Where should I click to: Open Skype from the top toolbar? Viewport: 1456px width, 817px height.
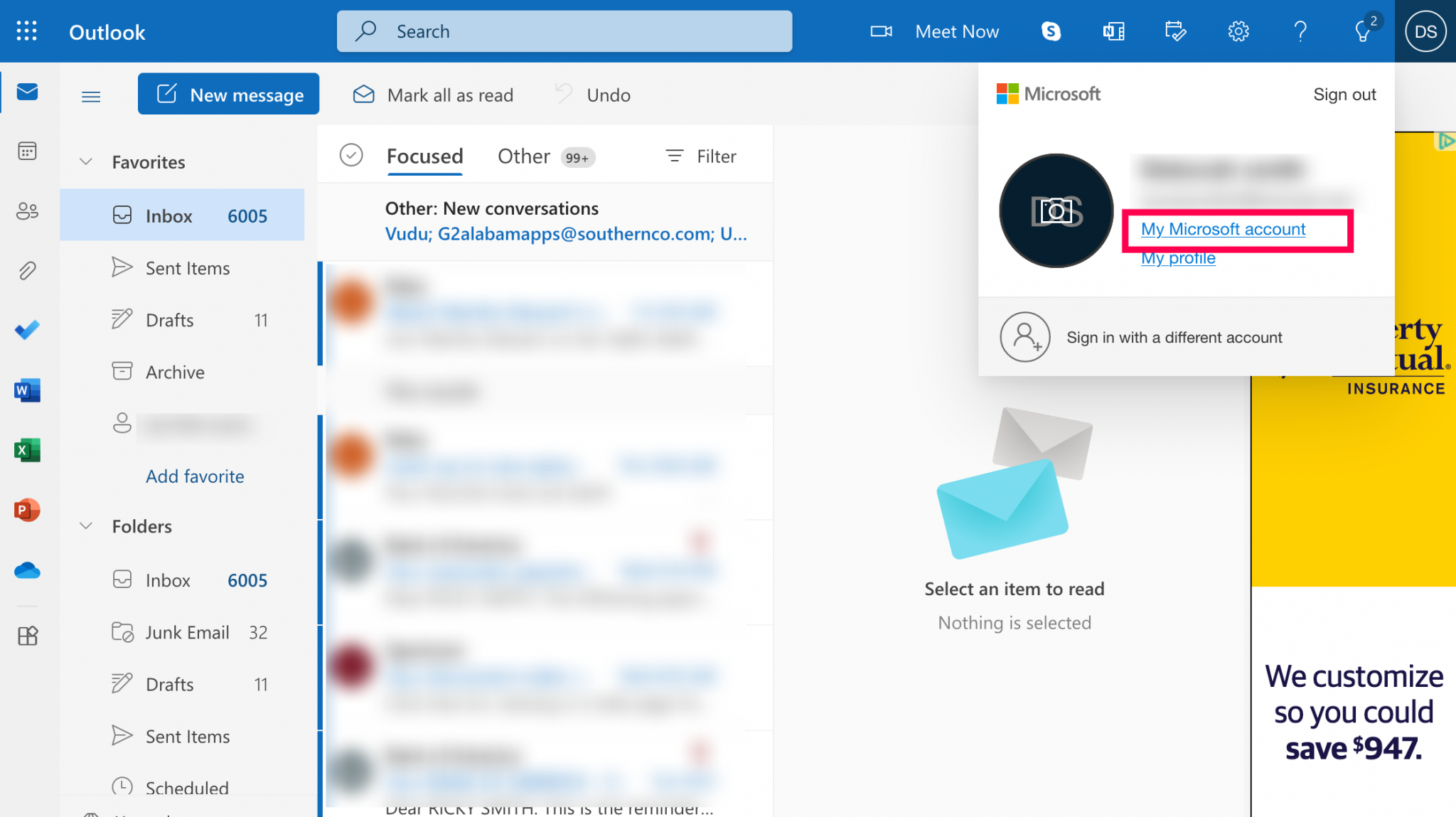click(x=1051, y=31)
